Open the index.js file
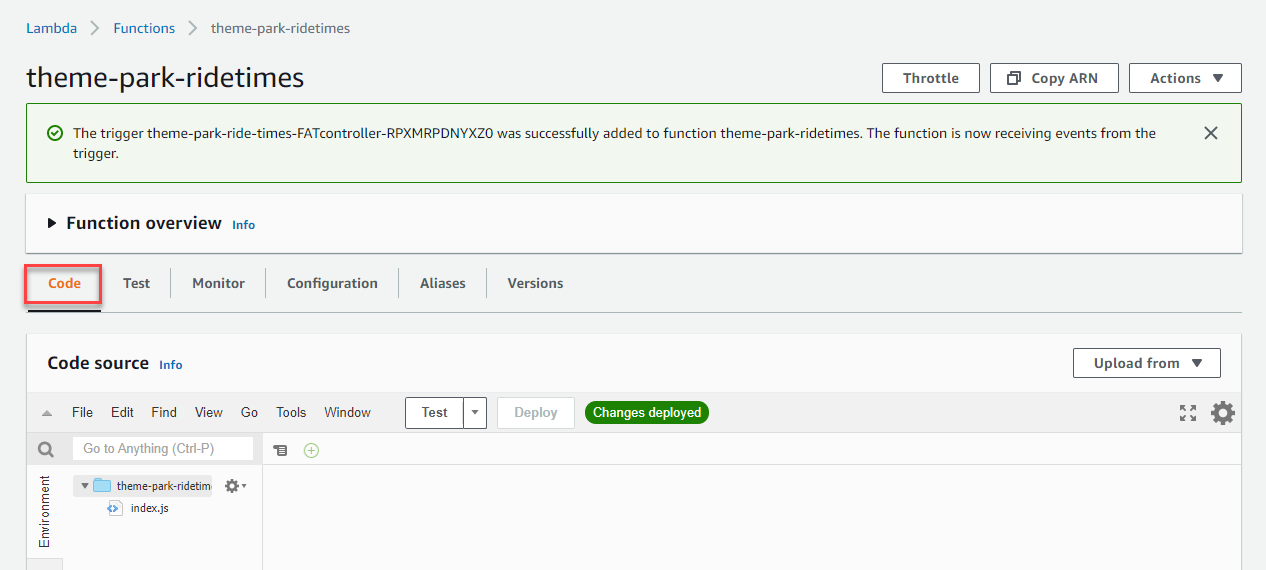The image size is (1266, 570). coord(149,508)
